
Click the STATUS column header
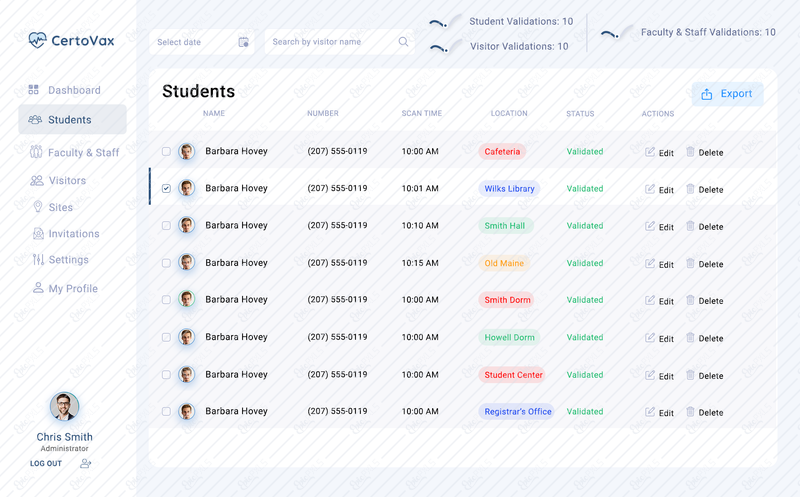click(x=580, y=114)
